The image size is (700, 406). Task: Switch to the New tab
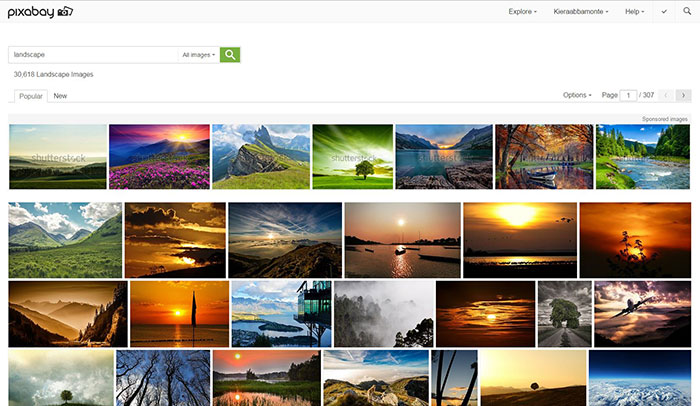click(60, 96)
